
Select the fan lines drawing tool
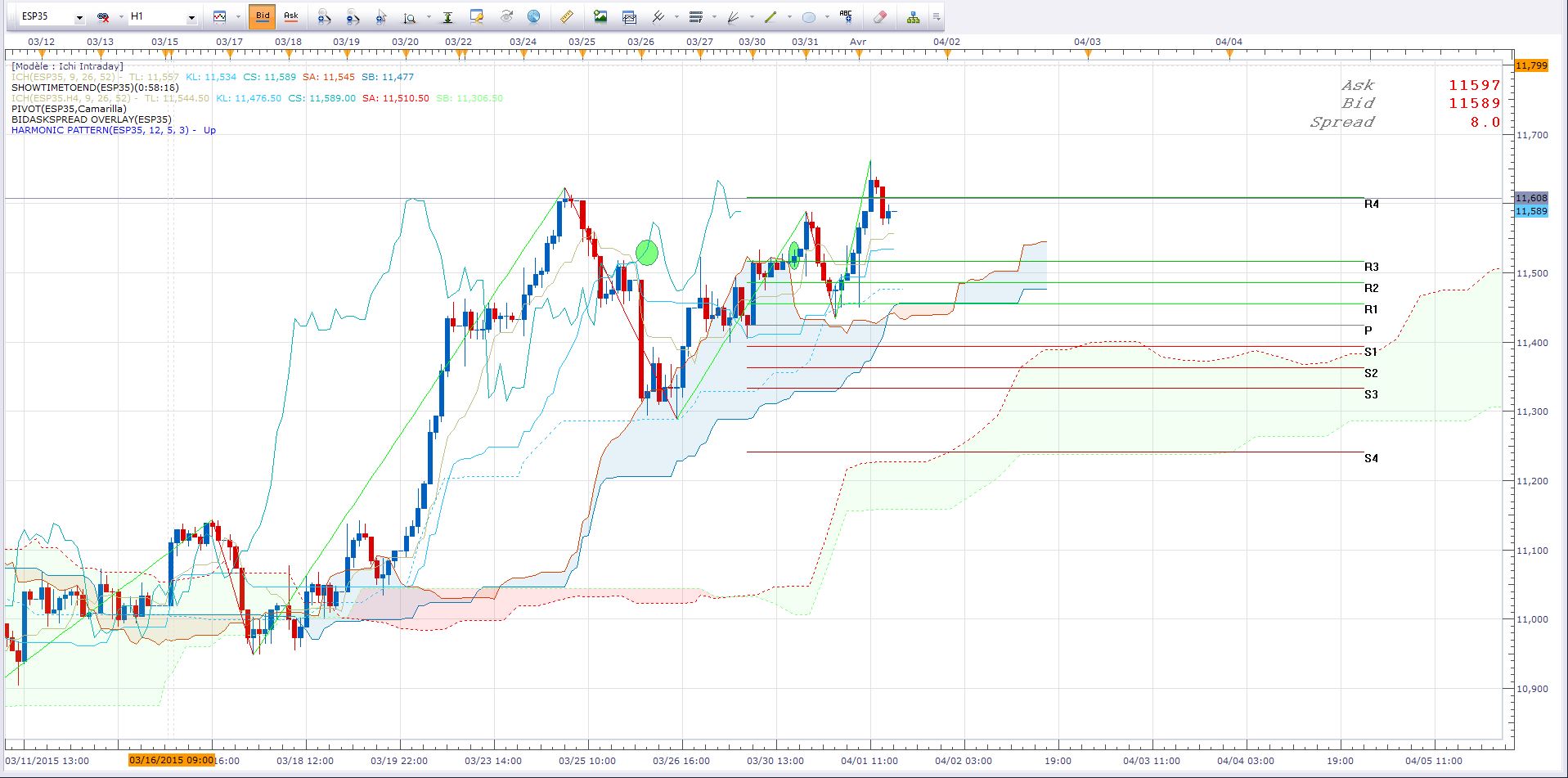click(x=733, y=16)
